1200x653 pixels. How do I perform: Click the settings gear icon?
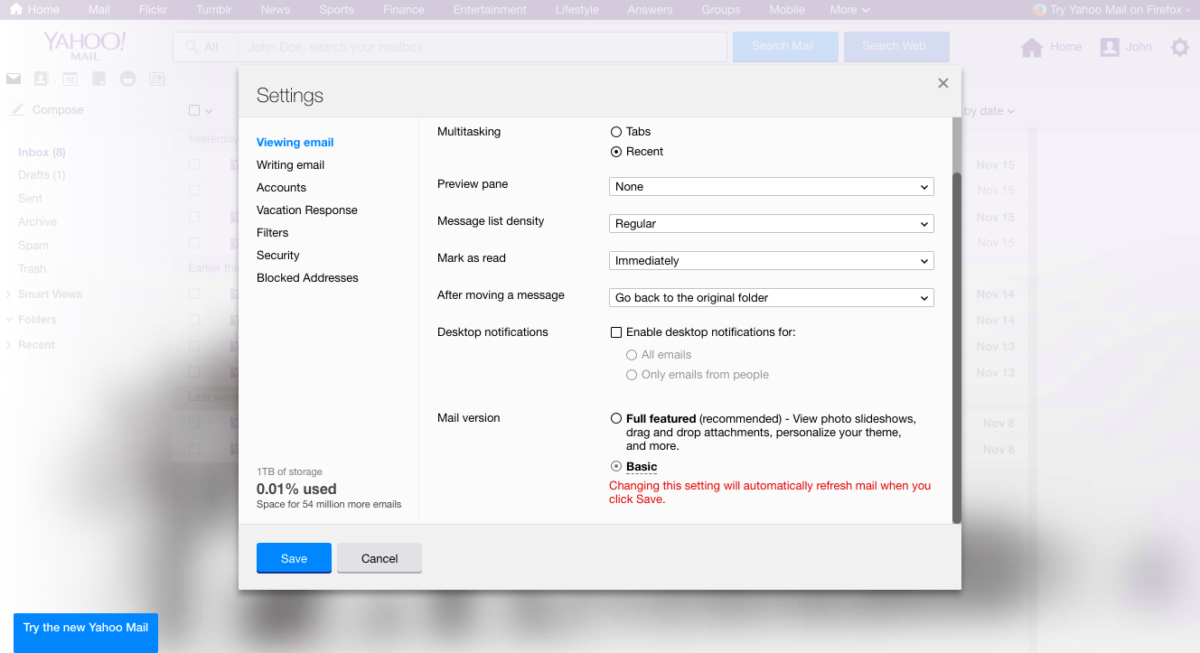[x=1179, y=47]
